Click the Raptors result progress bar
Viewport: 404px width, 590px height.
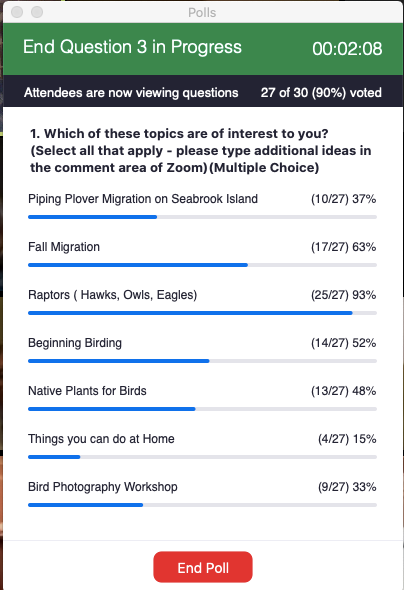click(202, 313)
